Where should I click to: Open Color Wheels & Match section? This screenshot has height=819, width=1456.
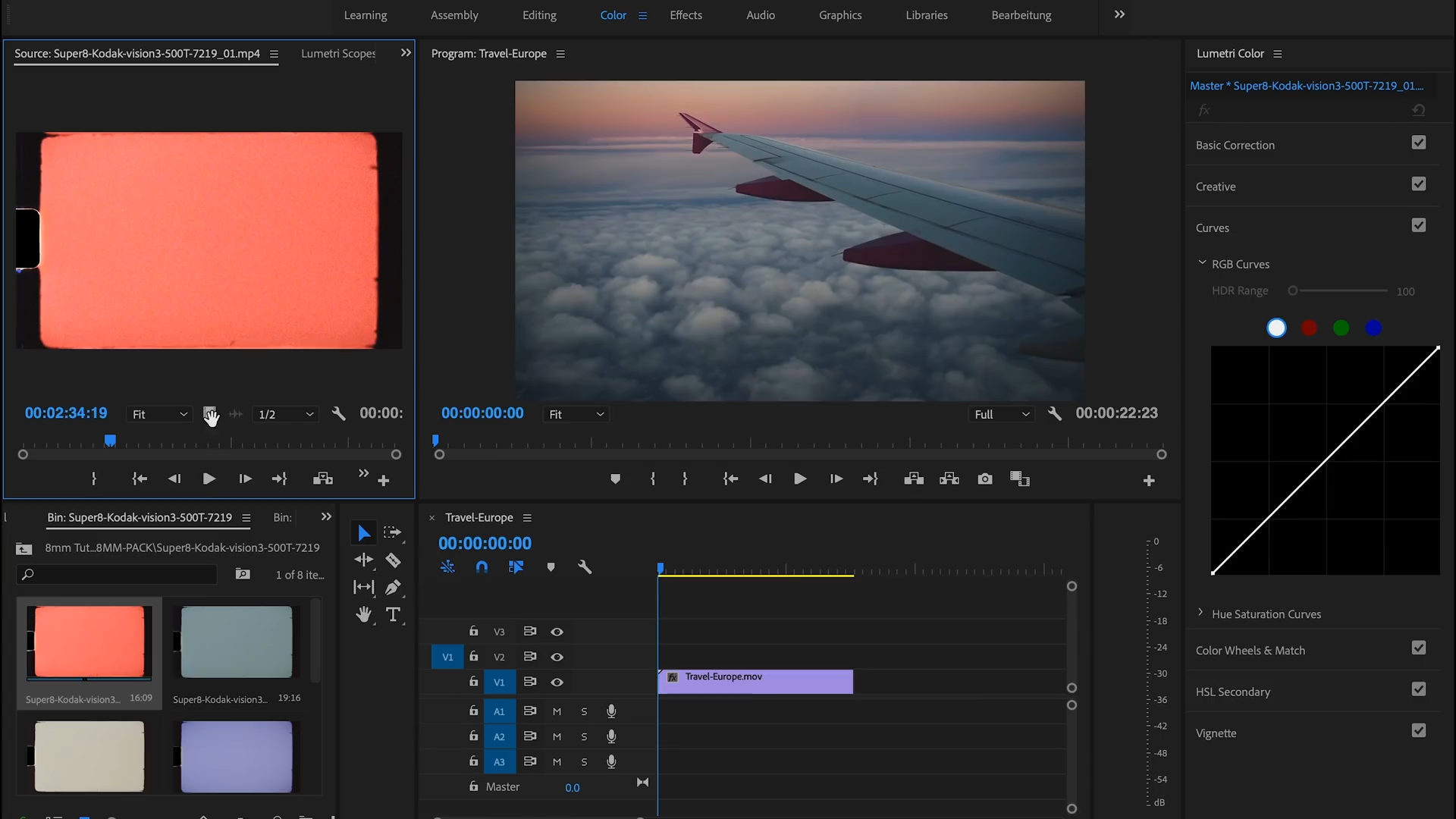(1251, 650)
